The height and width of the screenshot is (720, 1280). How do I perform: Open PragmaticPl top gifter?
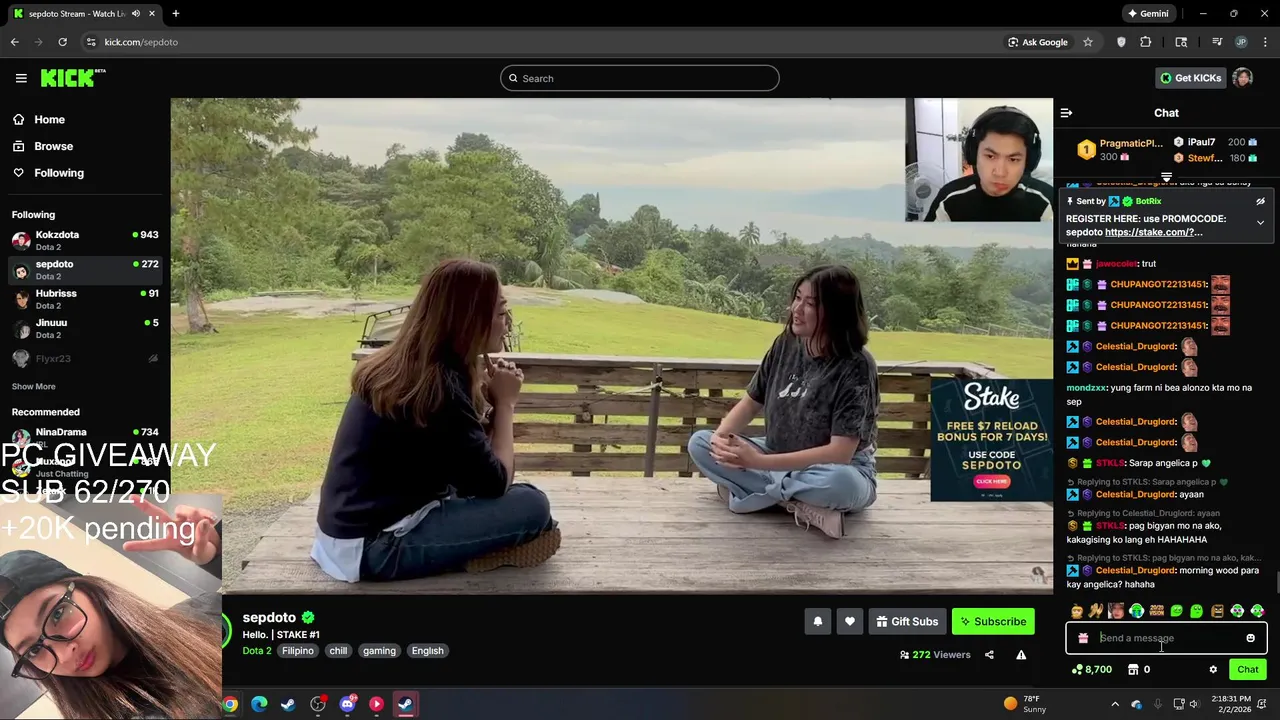(x=1120, y=150)
